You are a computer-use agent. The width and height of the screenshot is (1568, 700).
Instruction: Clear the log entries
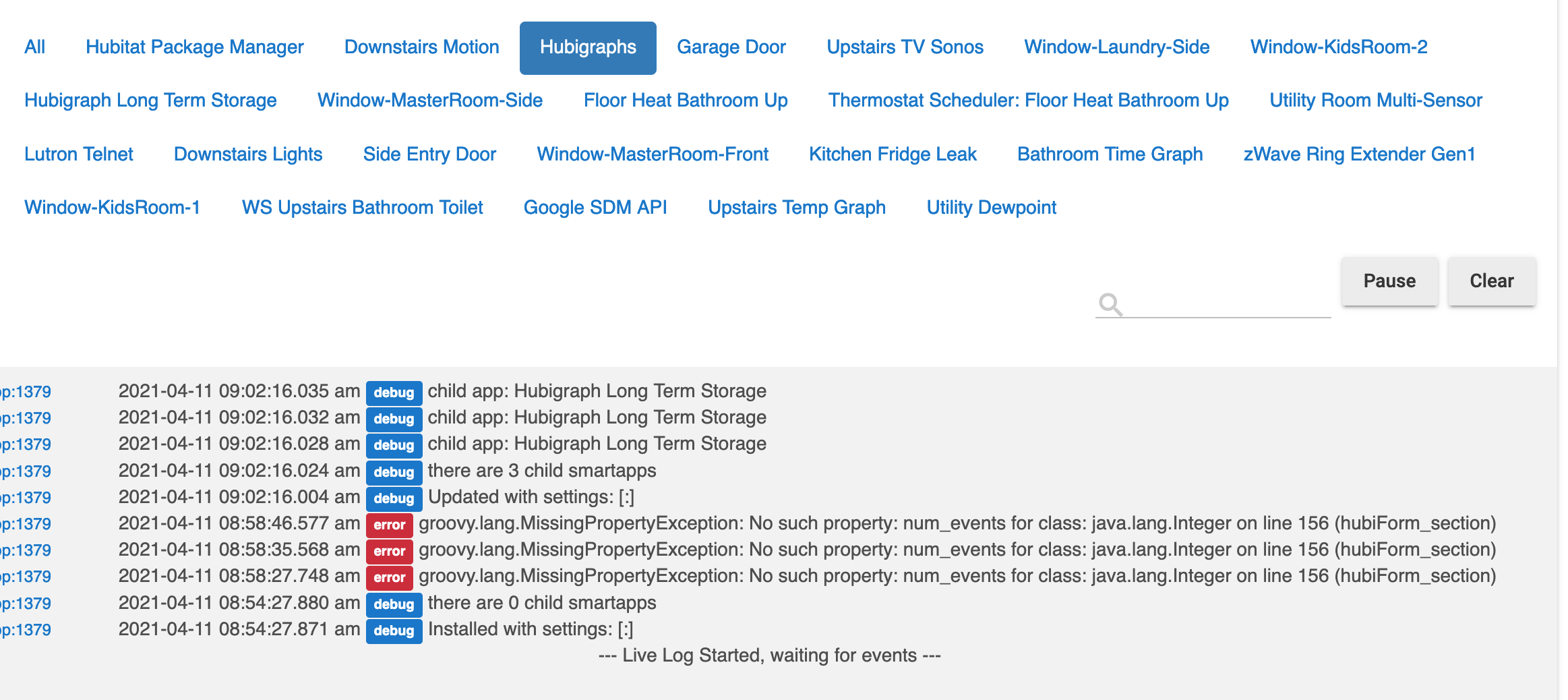[x=1491, y=281]
